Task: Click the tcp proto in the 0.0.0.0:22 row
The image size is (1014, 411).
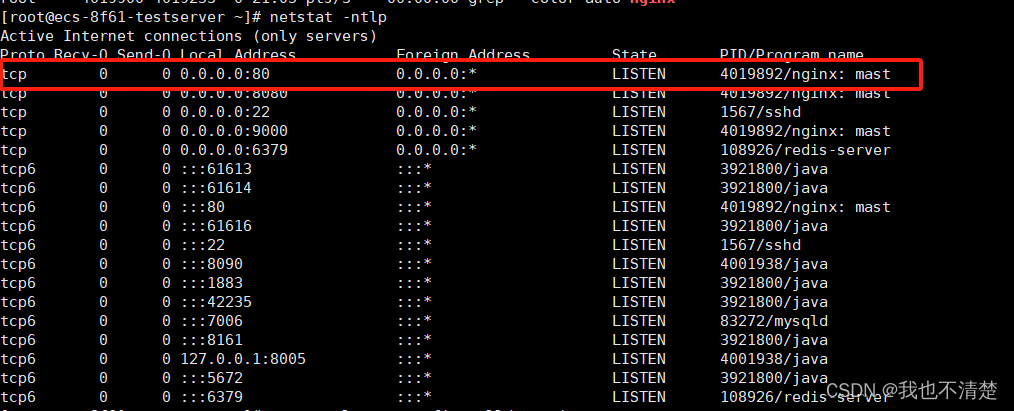Action: click(14, 112)
